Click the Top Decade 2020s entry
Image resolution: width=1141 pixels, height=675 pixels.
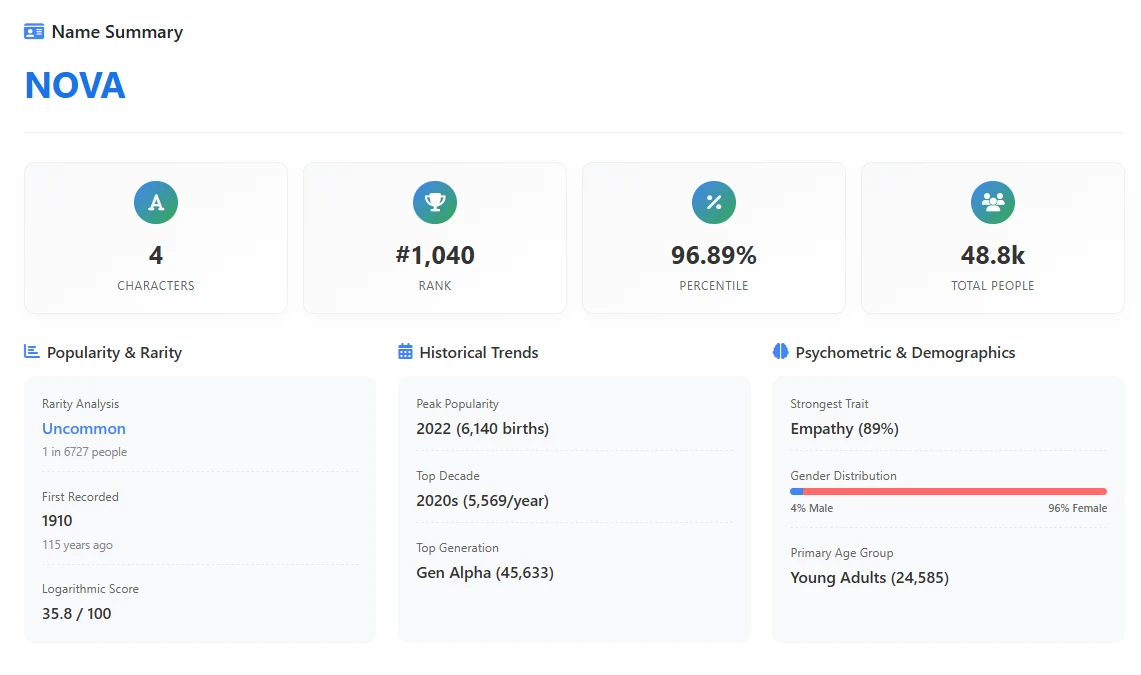[482, 501]
